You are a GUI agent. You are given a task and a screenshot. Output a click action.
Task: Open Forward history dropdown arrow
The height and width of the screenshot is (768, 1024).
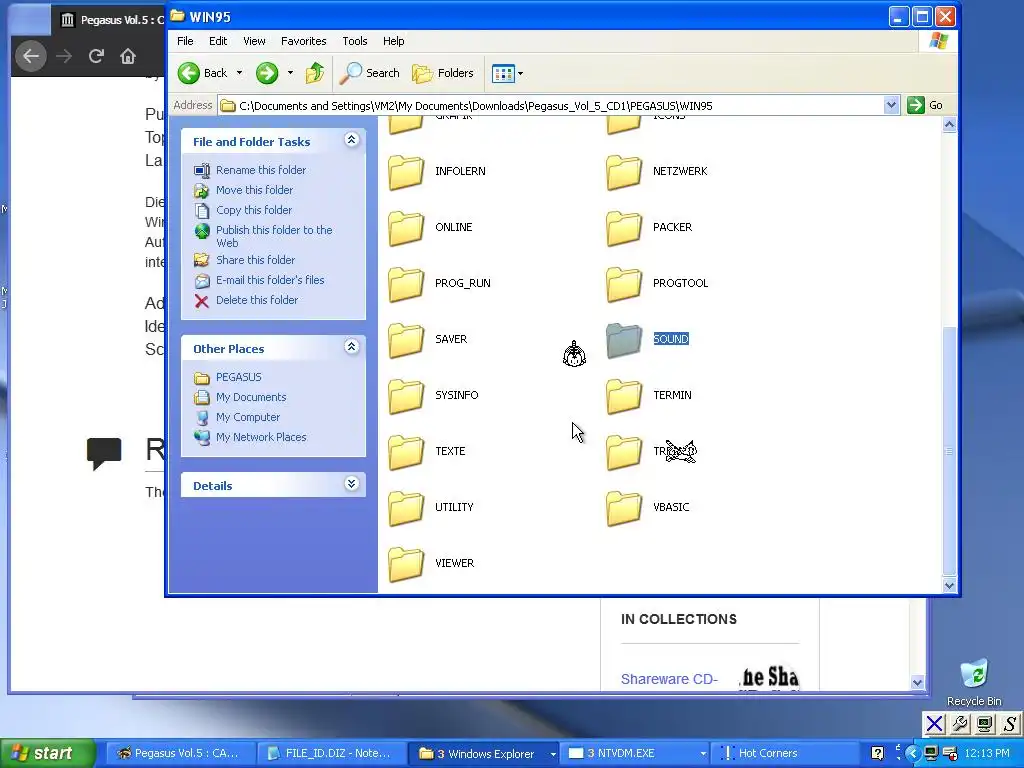click(290, 73)
